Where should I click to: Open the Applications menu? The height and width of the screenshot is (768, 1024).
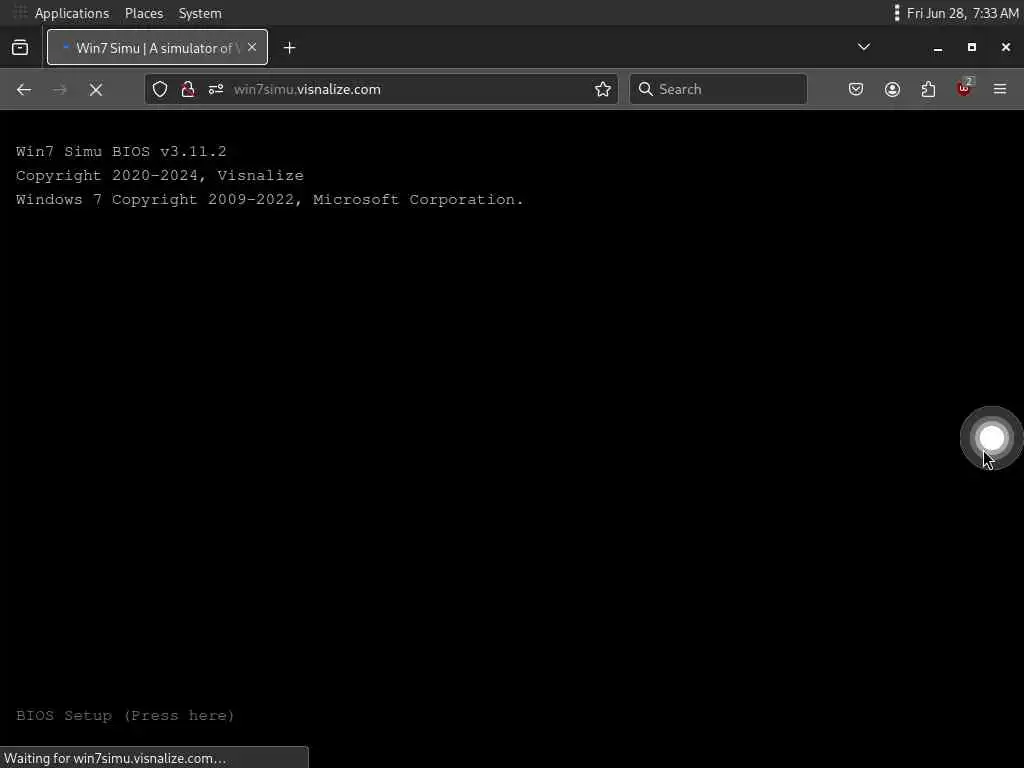(x=72, y=13)
